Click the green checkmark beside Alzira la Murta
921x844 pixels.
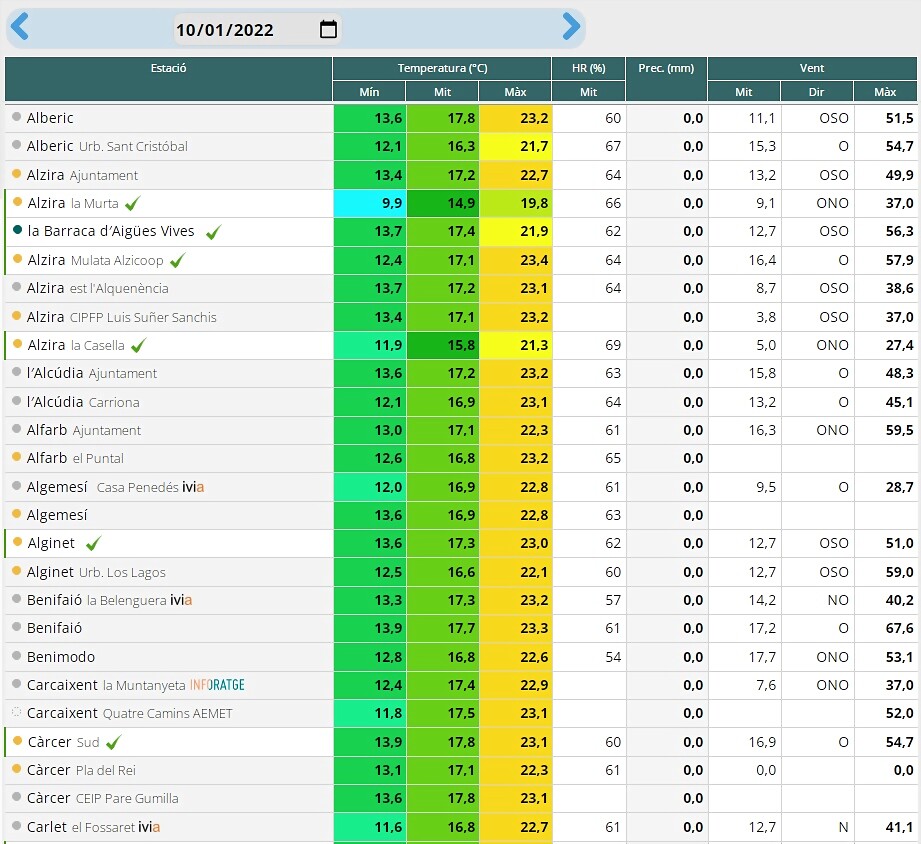coord(133,203)
